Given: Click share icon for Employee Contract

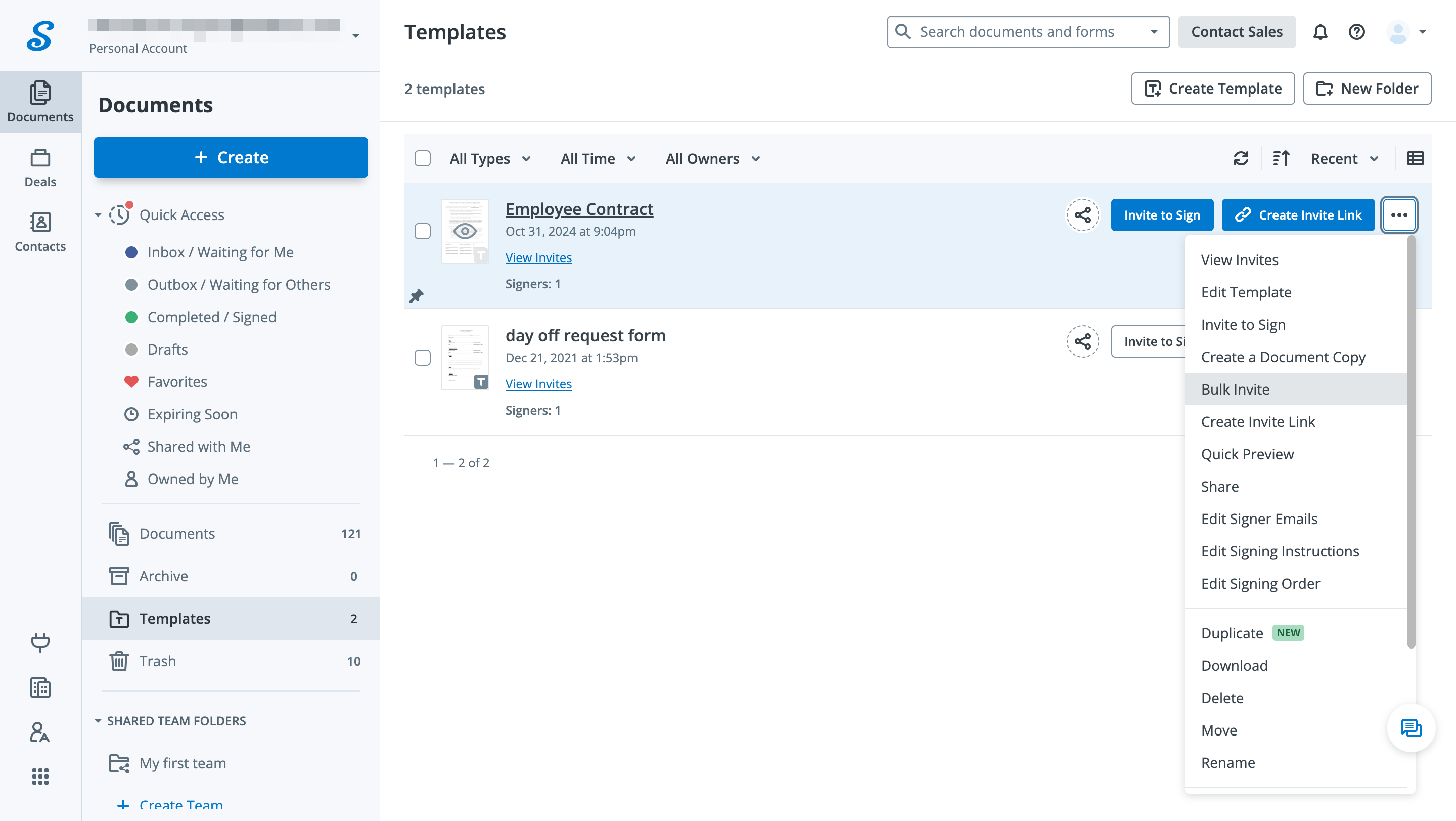Looking at the screenshot, I should click(x=1082, y=215).
